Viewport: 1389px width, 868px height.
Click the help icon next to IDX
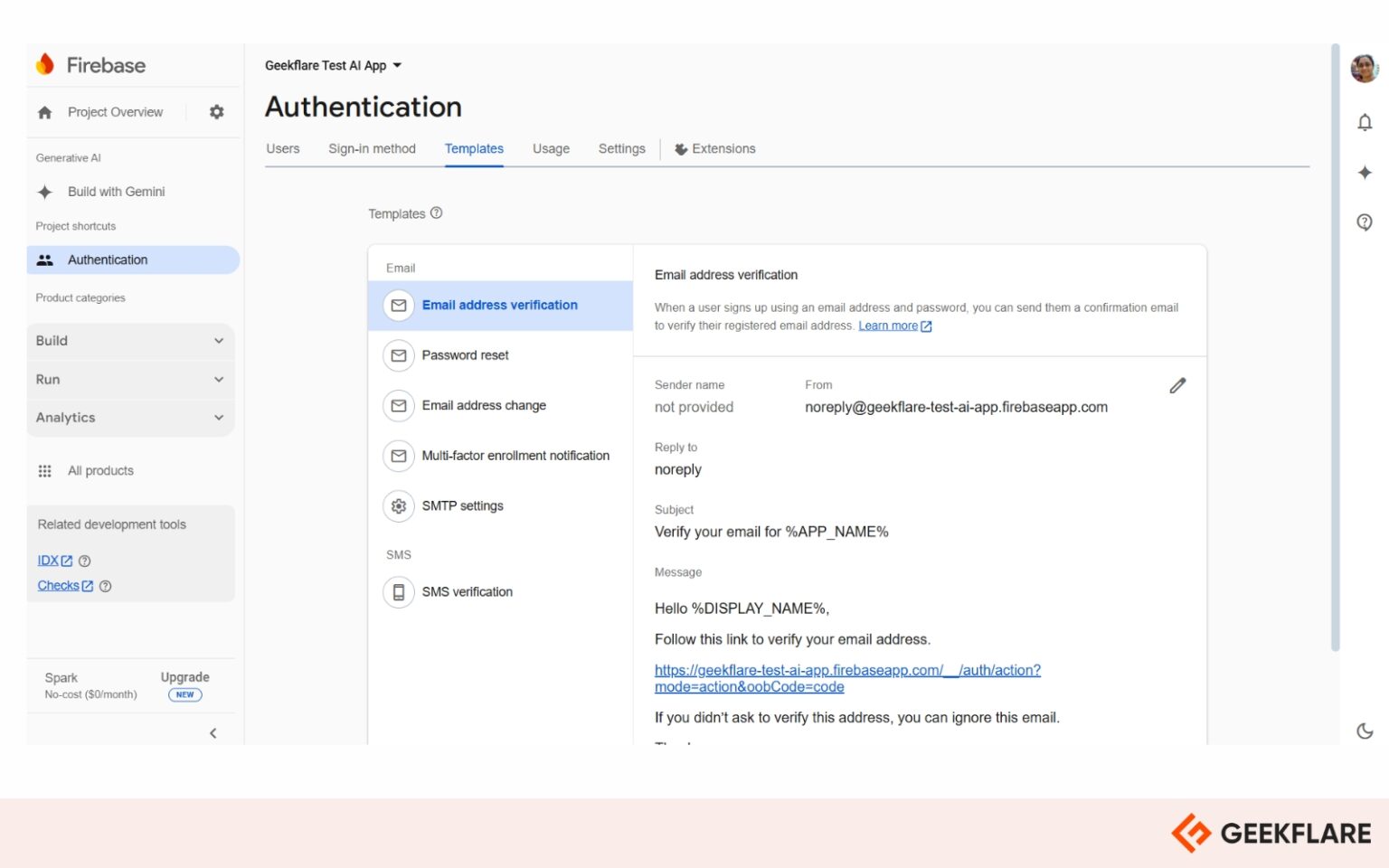[85, 561]
